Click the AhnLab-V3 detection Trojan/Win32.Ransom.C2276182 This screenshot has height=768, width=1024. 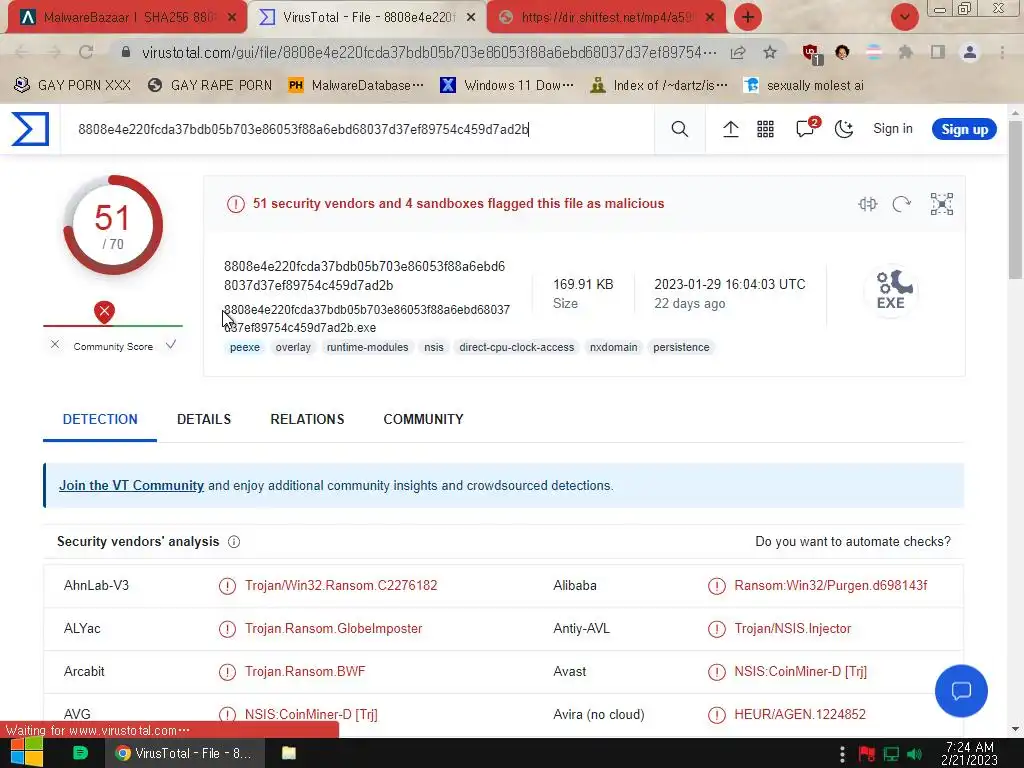click(x=341, y=585)
